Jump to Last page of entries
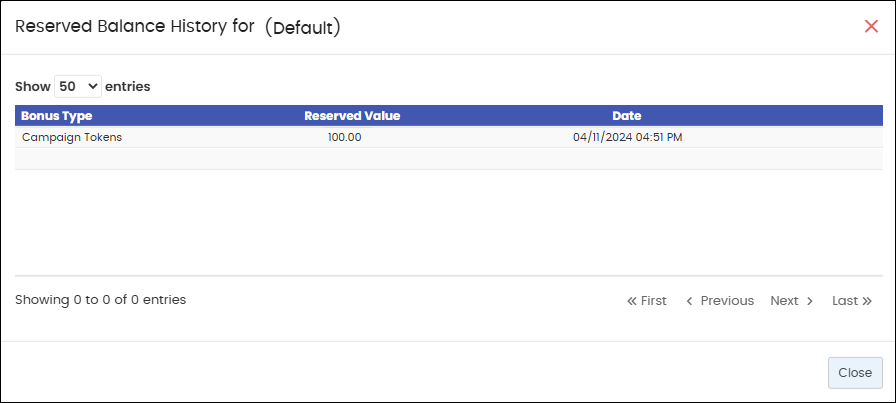The height and width of the screenshot is (403, 896). click(852, 301)
